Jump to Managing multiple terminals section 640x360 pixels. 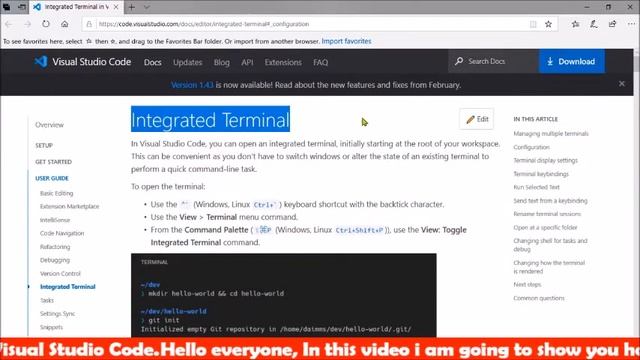pyautogui.click(x=551, y=133)
